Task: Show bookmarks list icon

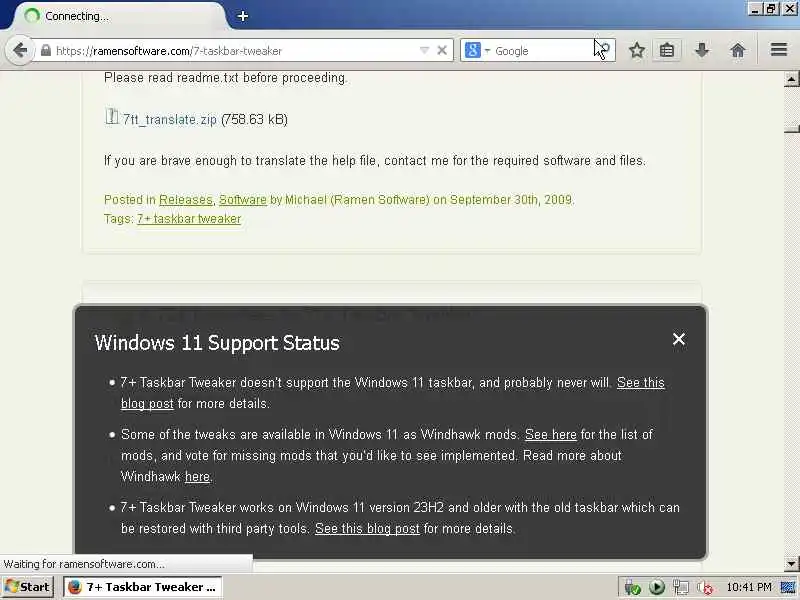Action: 666,50
